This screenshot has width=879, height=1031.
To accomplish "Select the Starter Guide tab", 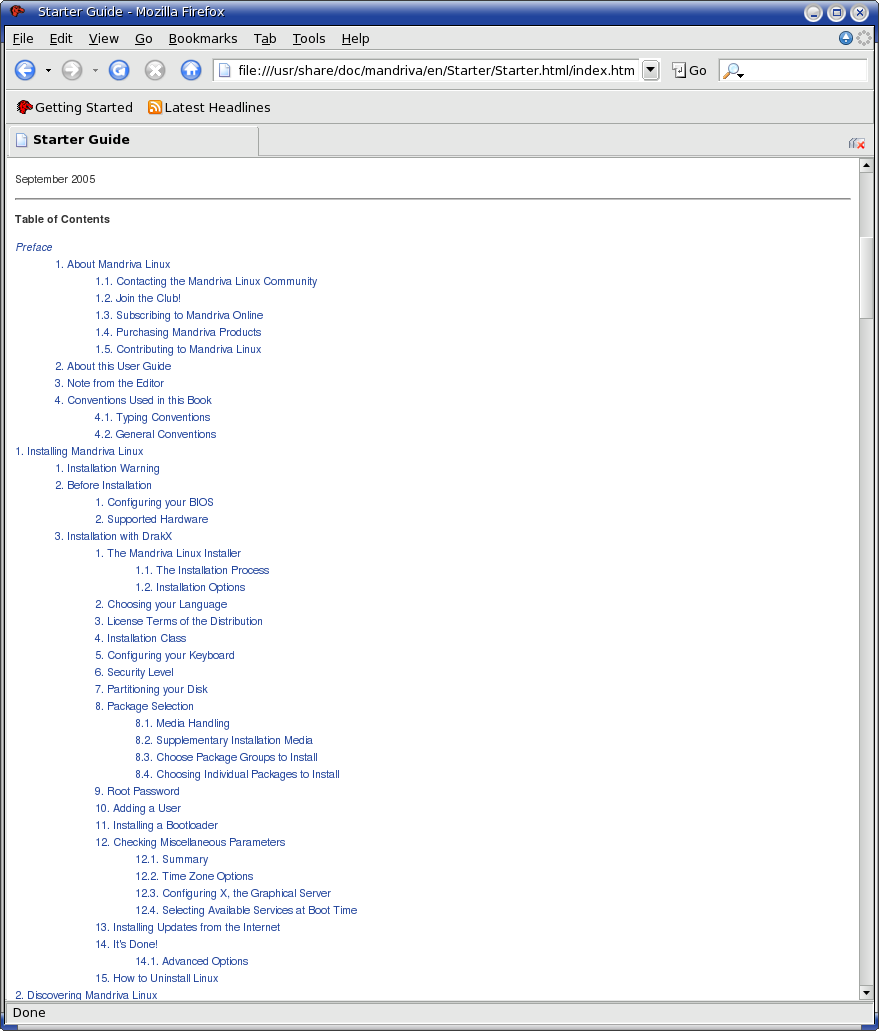I will [133, 140].
